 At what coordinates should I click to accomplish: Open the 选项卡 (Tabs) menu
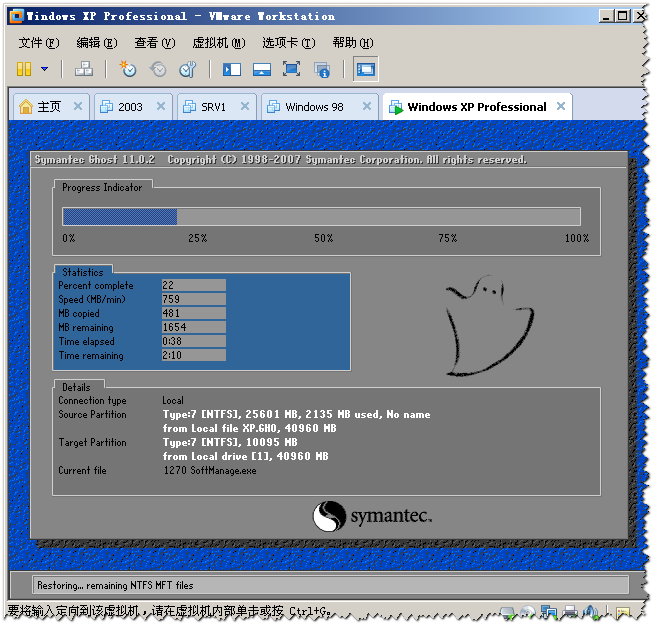pyautogui.click(x=288, y=43)
